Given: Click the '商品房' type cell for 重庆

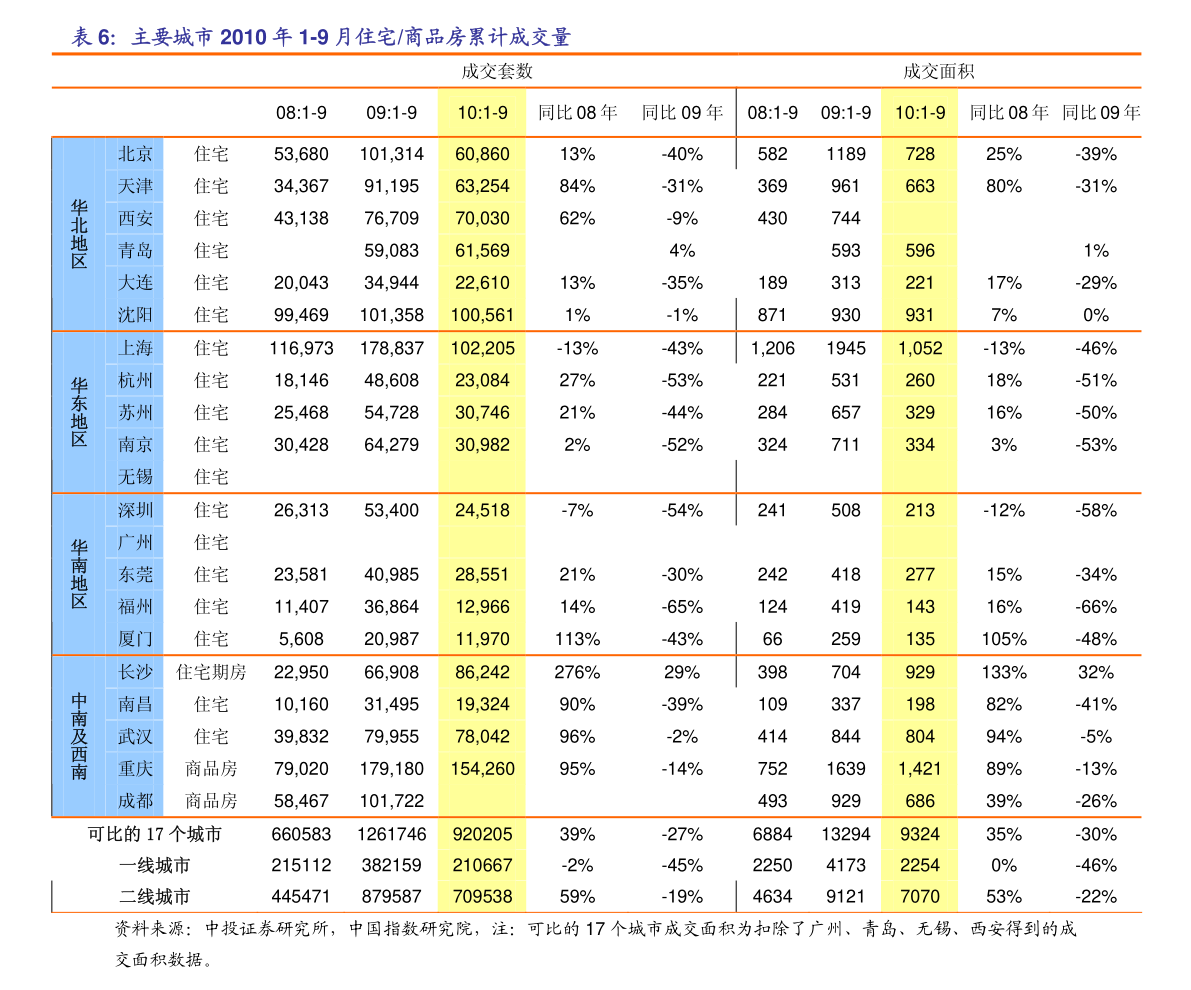Looking at the screenshot, I should (211, 769).
